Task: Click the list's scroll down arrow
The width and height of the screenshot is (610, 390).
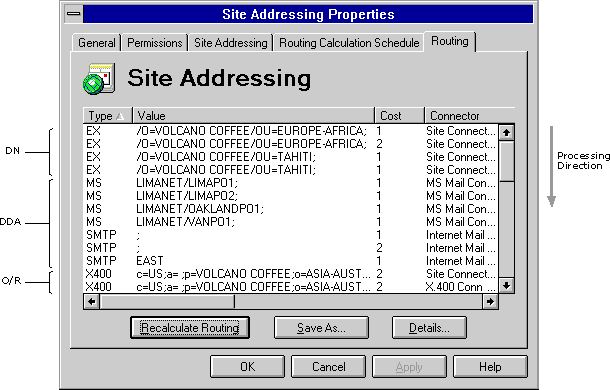Action: pyautogui.click(x=506, y=285)
